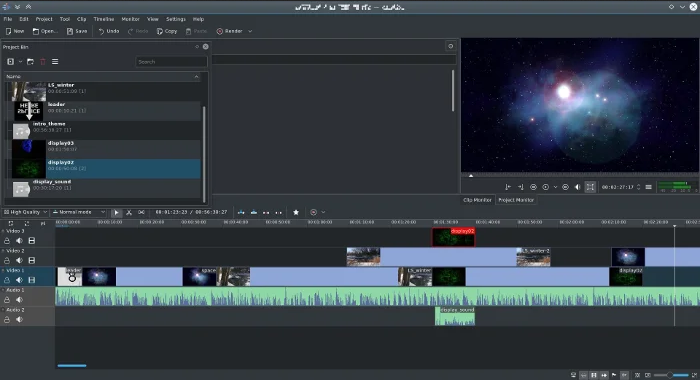Select the arrow selection tool in timeline toolbar
This screenshot has width=700, height=380.
tap(116, 213)
